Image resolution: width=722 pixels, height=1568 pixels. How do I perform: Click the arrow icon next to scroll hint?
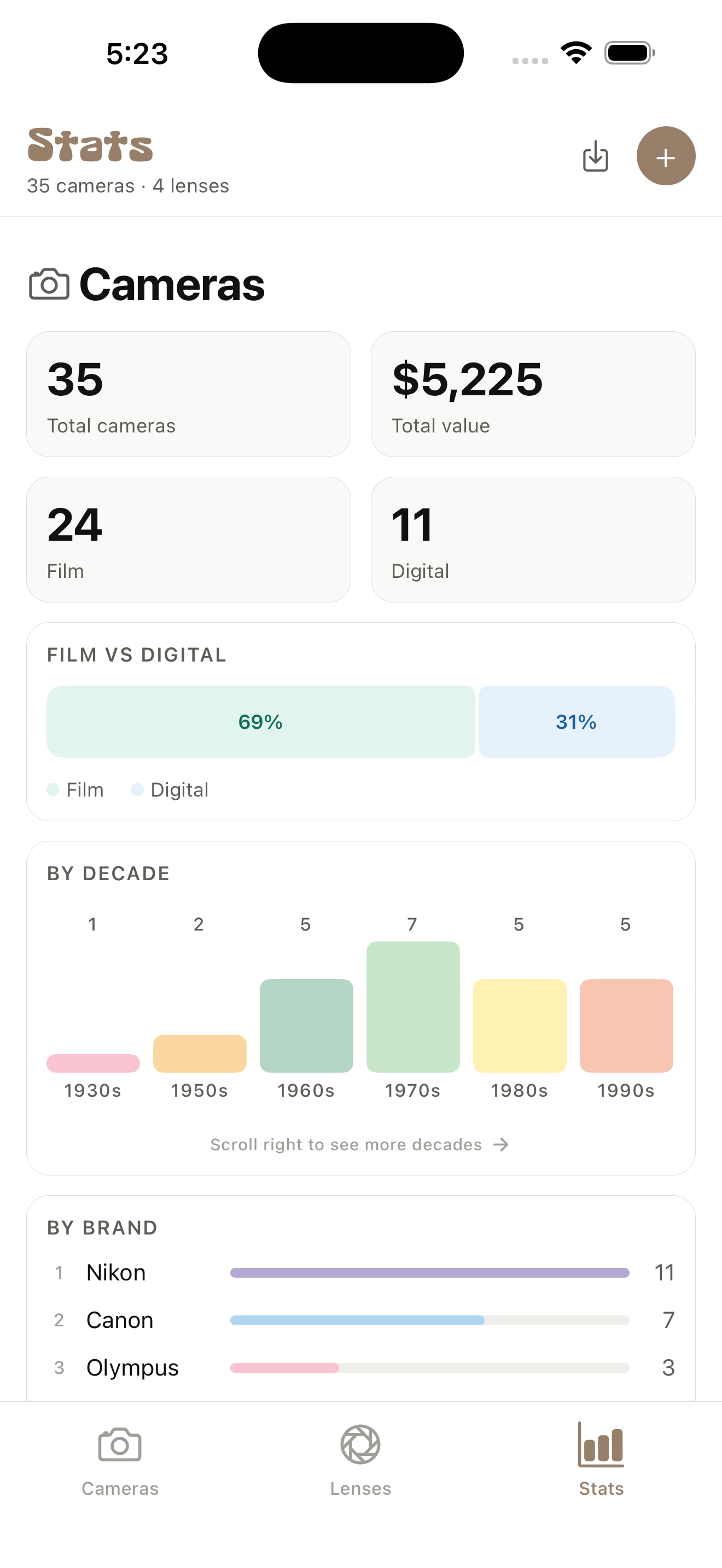(501, 1144)
